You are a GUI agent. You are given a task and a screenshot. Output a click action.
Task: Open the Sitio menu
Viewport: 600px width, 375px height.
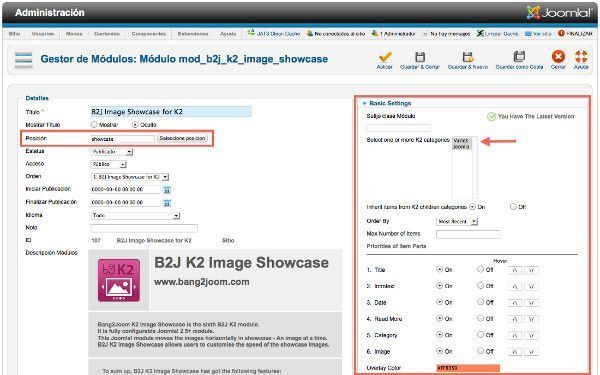(x=15, y=34)
